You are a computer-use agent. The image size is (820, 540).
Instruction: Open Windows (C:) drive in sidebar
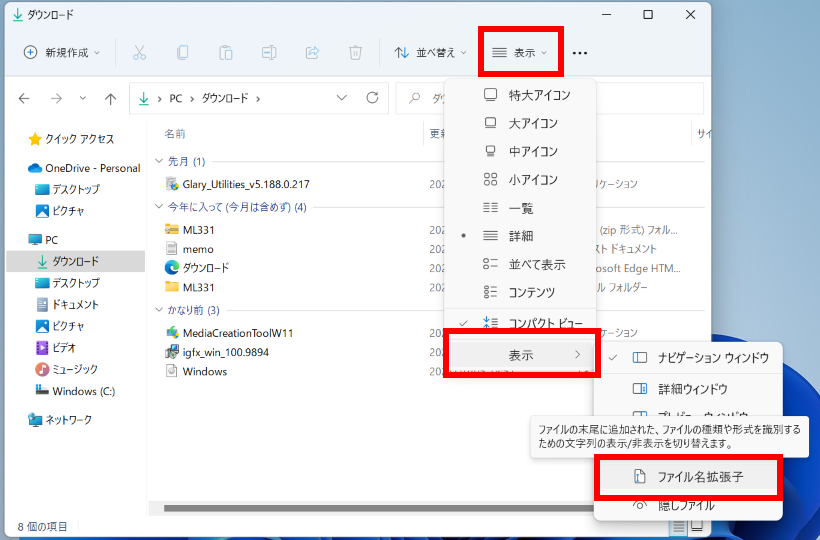pos(75,391)
